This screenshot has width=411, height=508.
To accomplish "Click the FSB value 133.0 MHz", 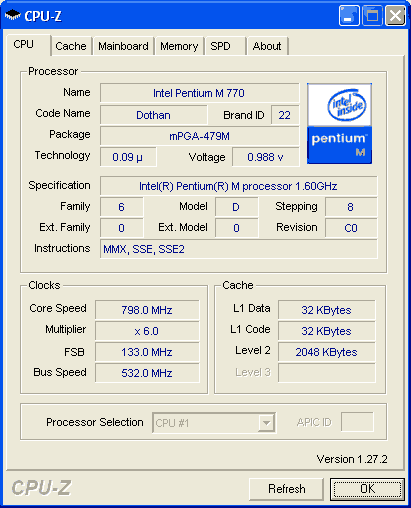I will (147, 352).
